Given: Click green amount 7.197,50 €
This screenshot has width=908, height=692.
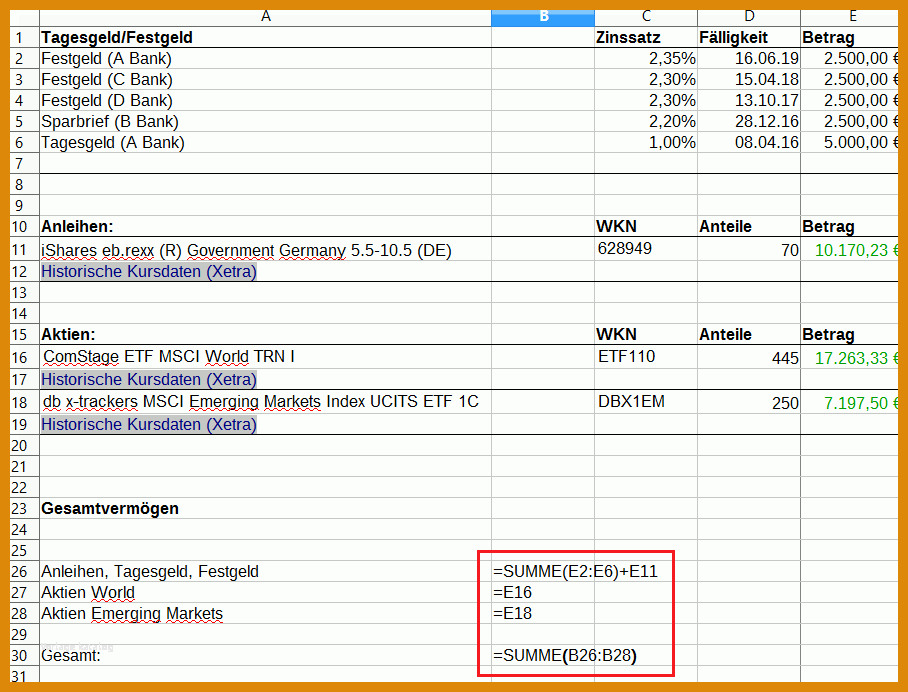Looking at the screenshot, I should (850, 403).
